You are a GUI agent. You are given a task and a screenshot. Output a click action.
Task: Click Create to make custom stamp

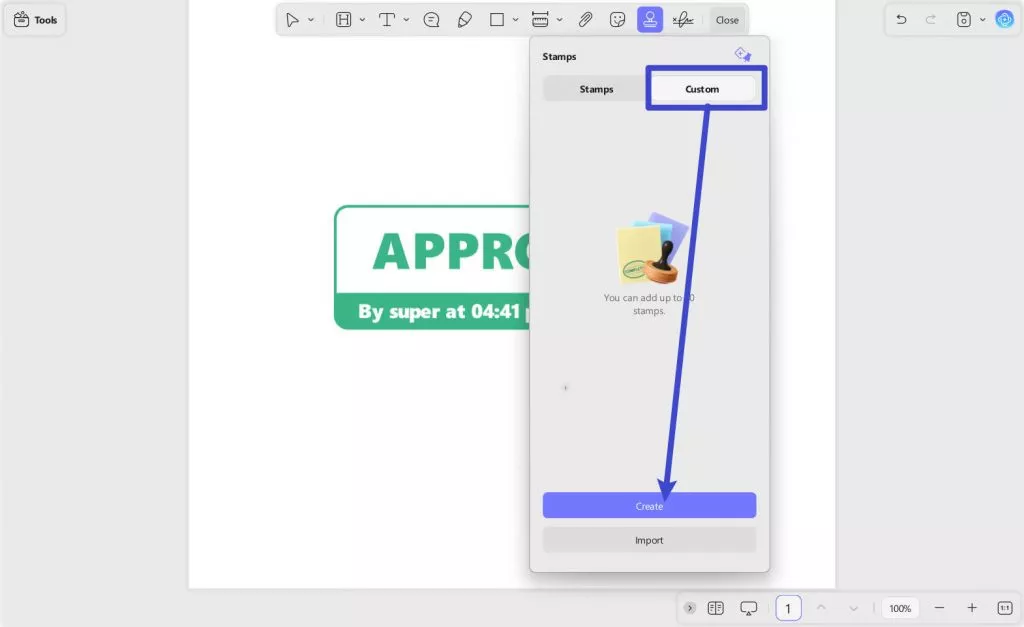(x=649, y=506)
